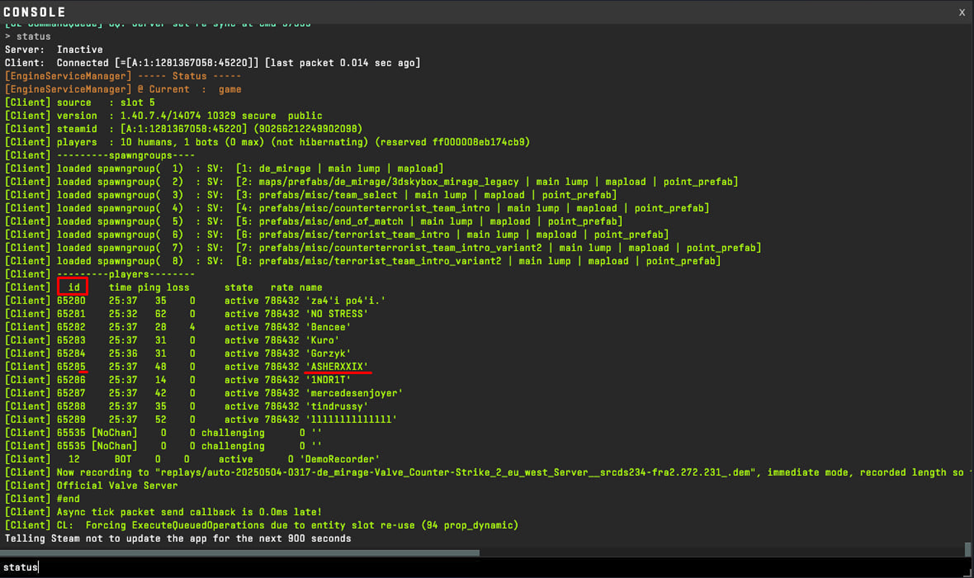The width and height of the screenshot is (974, 578).
Task: Click the horizontal scrollbar at console bottom
Action: tap(240, 552)
